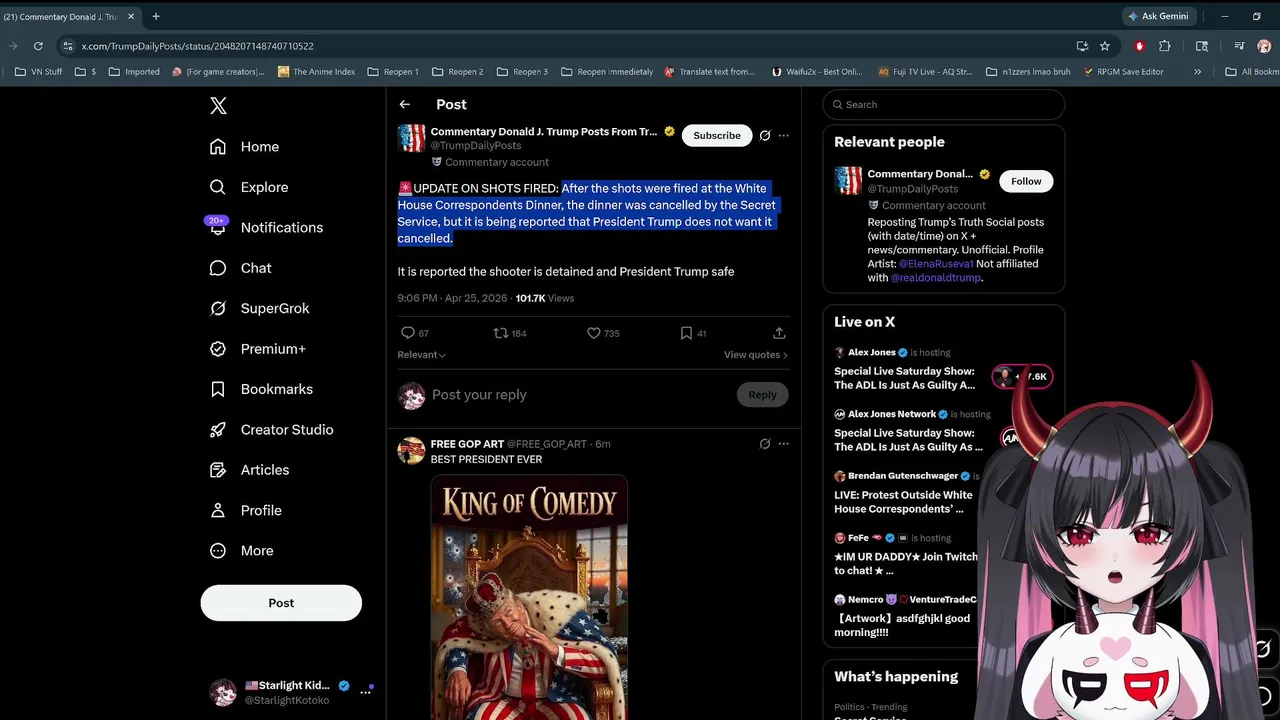Click the 9:06 PM Apr 25, 2026 timestamp

point(453,298)
